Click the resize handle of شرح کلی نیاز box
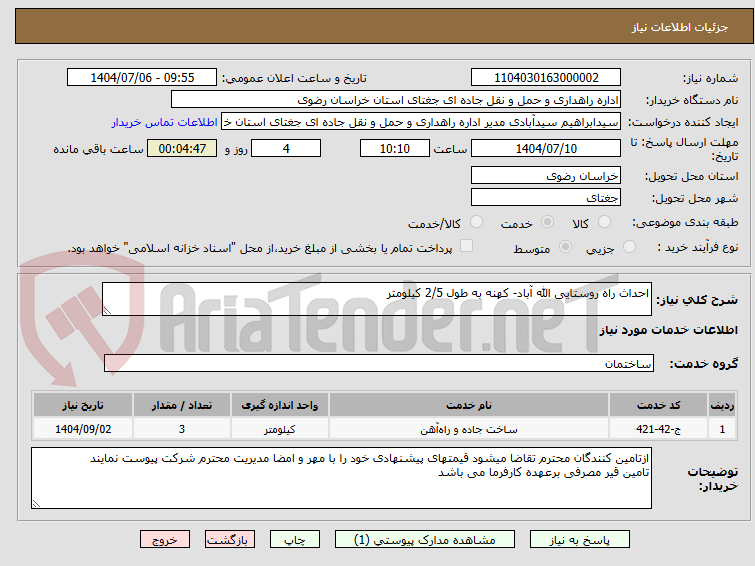Image resolution: width=755 pixels, height=566 pixels. coord(107,311)
